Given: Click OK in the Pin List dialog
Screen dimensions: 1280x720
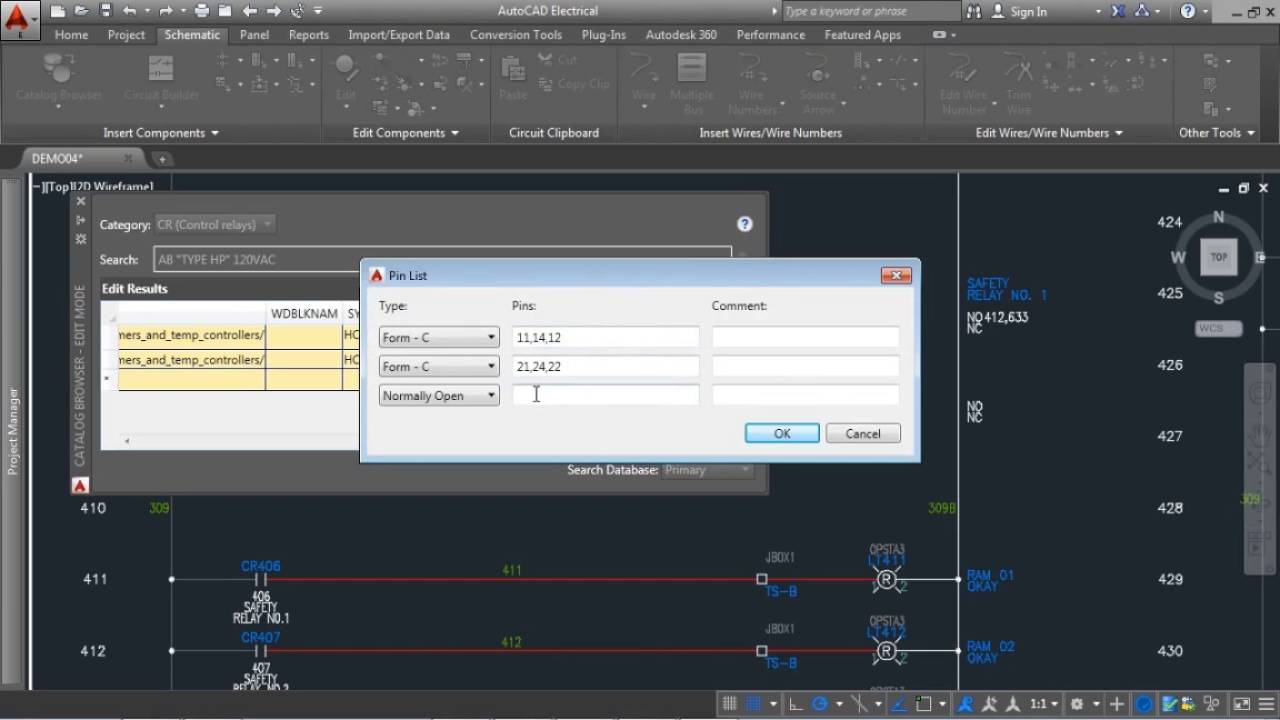Looking at the screenshot, I should [782, 433].
